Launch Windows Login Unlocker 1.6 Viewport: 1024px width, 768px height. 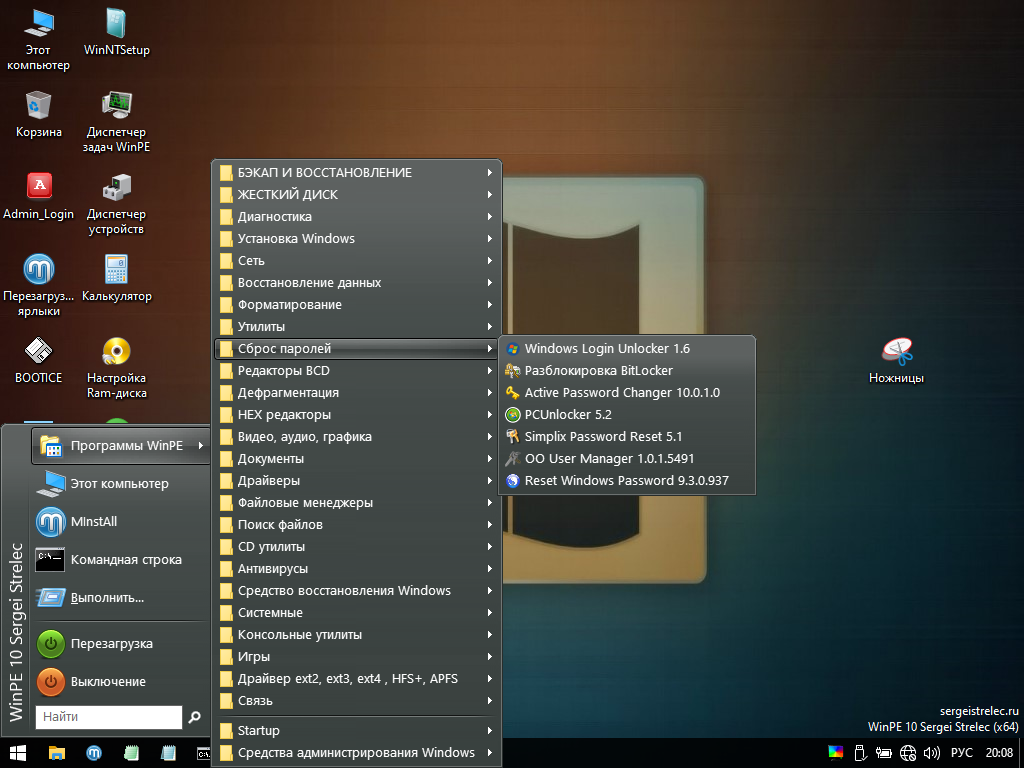(627, 349)
